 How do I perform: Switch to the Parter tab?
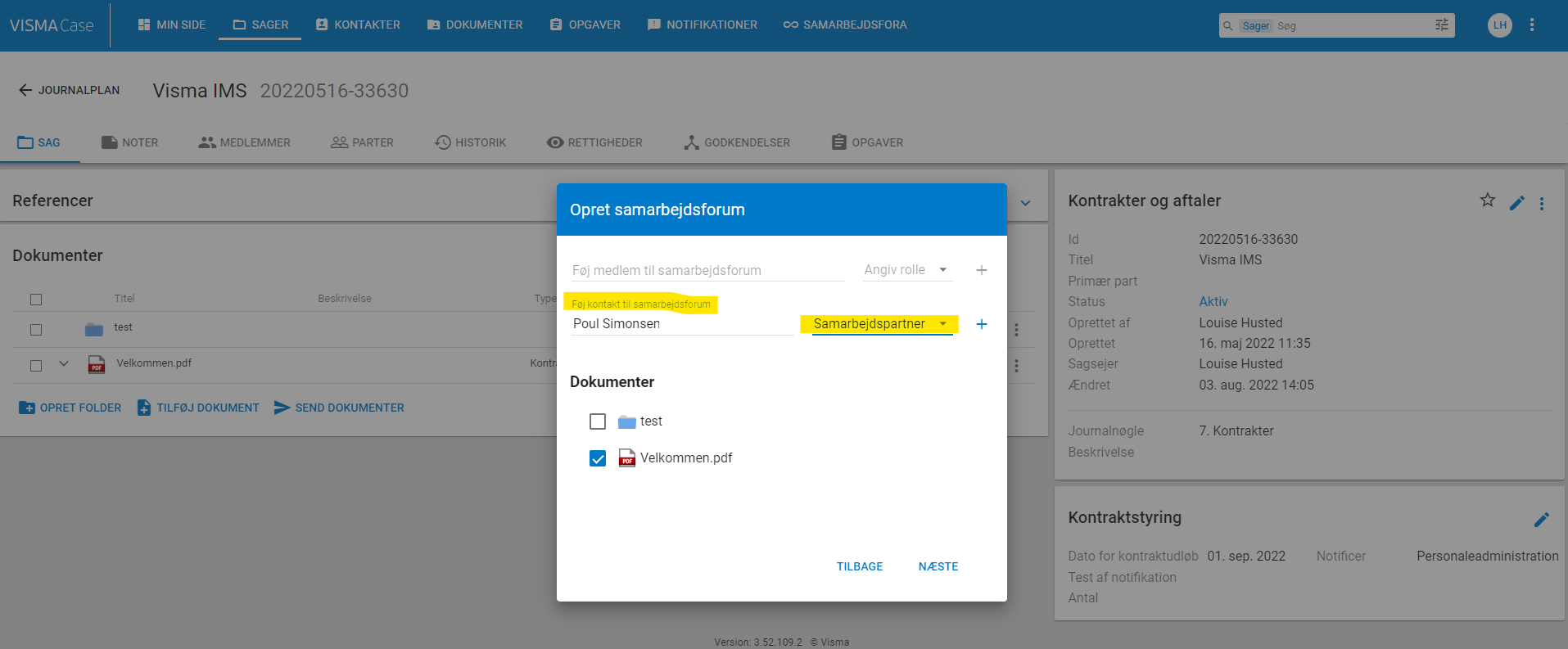(x=362, y=142)
